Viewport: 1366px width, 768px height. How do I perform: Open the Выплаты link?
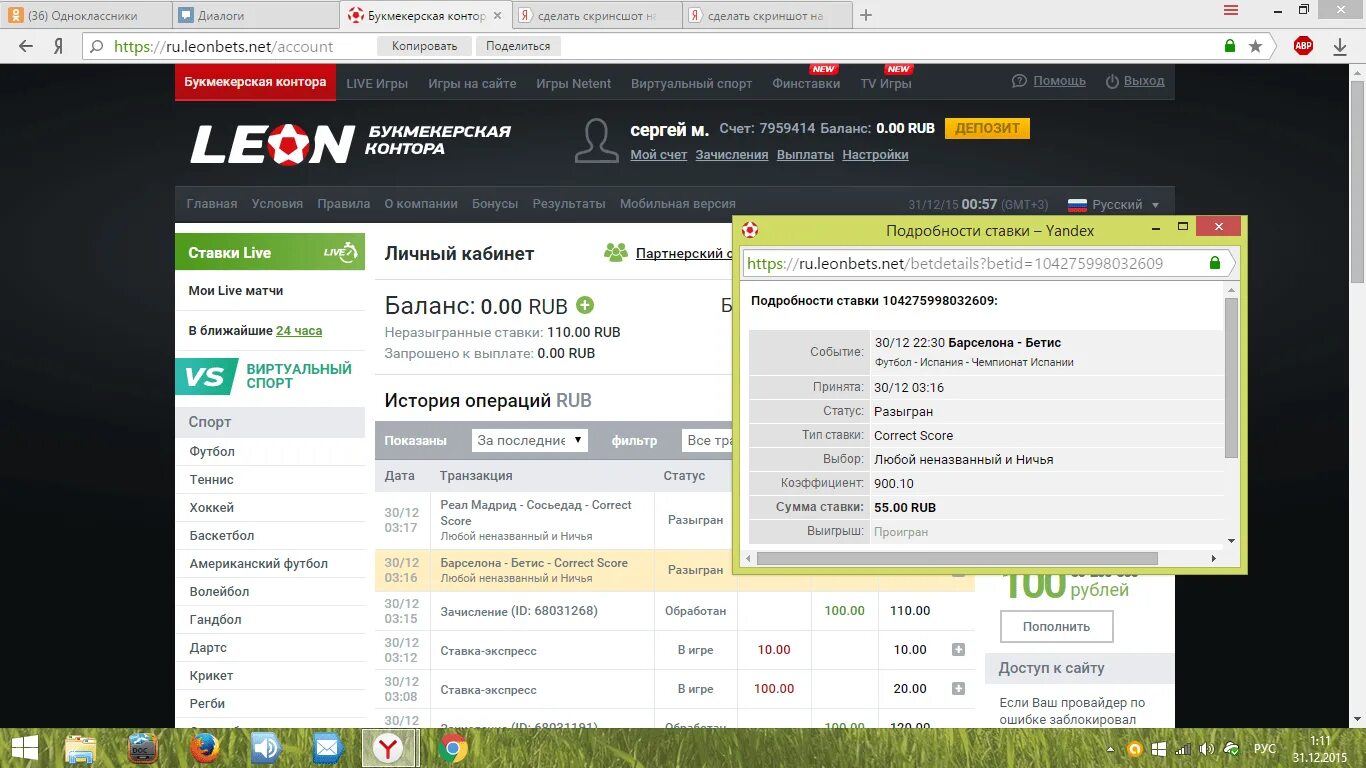coord(805,155)
